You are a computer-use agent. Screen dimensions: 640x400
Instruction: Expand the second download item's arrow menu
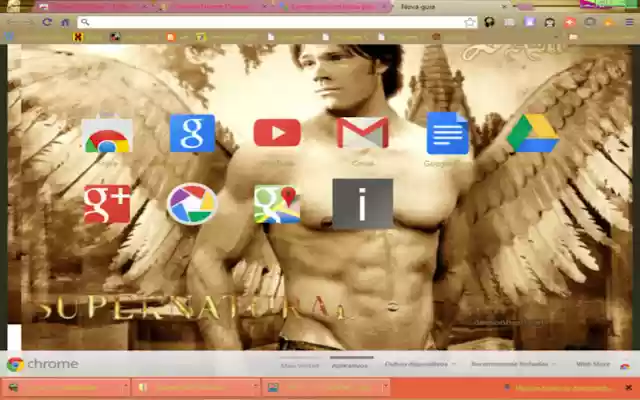(256, 386)
